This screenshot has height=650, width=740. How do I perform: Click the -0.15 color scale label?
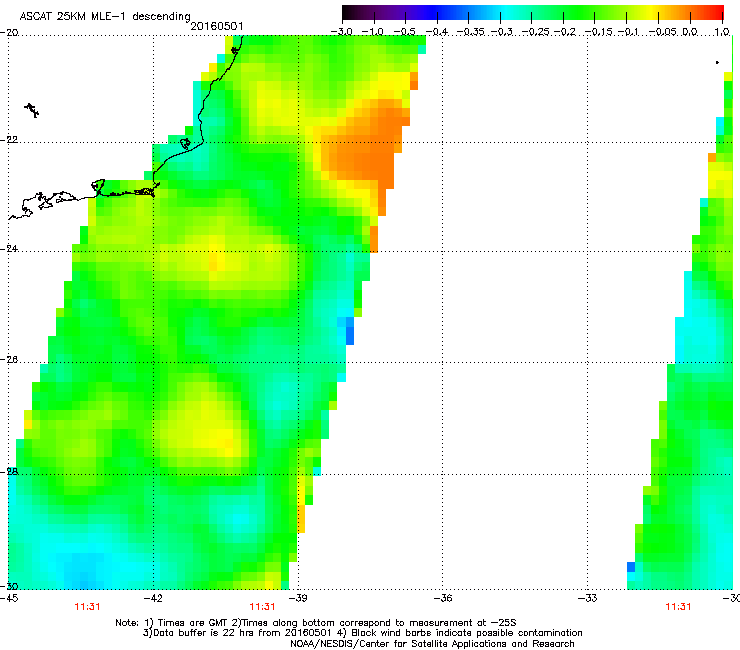tap(598, 32)
